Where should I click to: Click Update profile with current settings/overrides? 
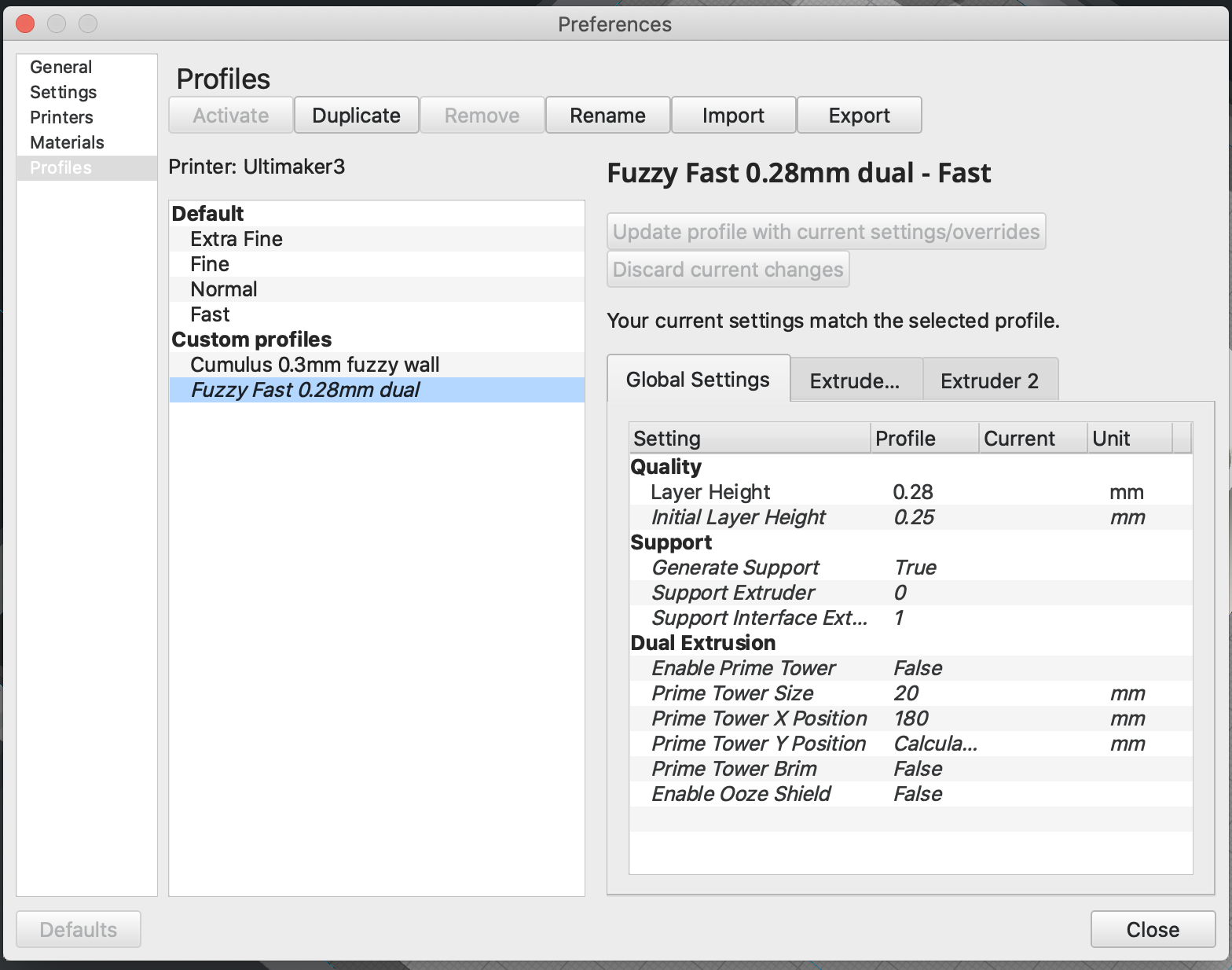point(827,232)
